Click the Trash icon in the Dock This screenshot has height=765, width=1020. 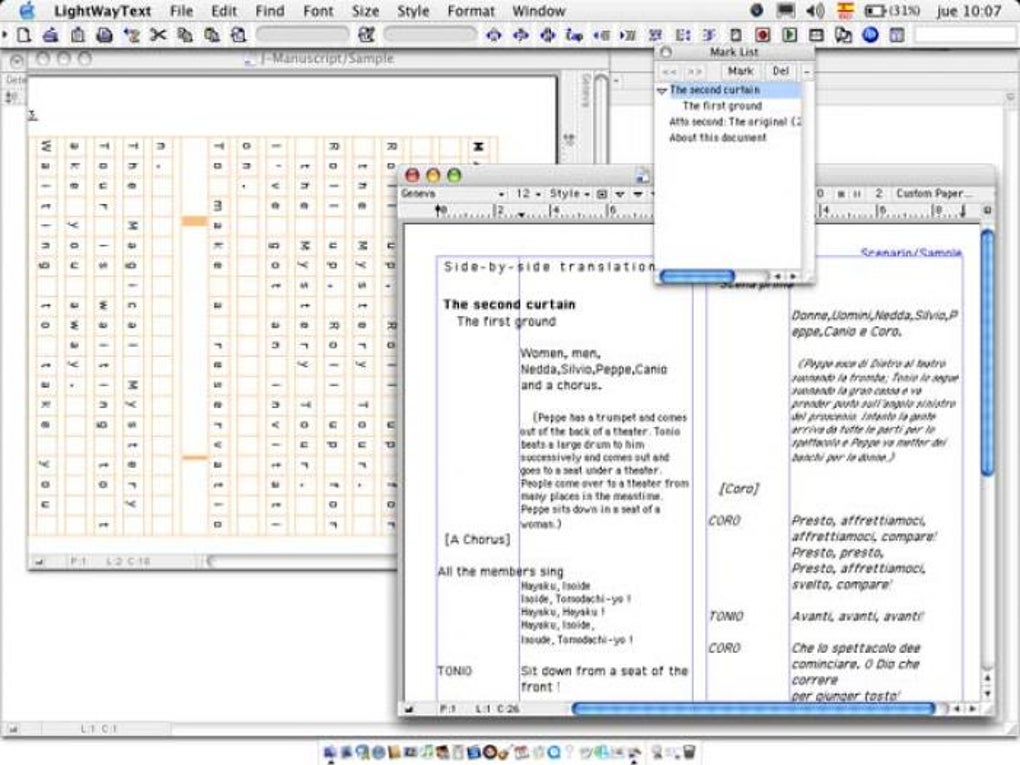pos(689,751)
